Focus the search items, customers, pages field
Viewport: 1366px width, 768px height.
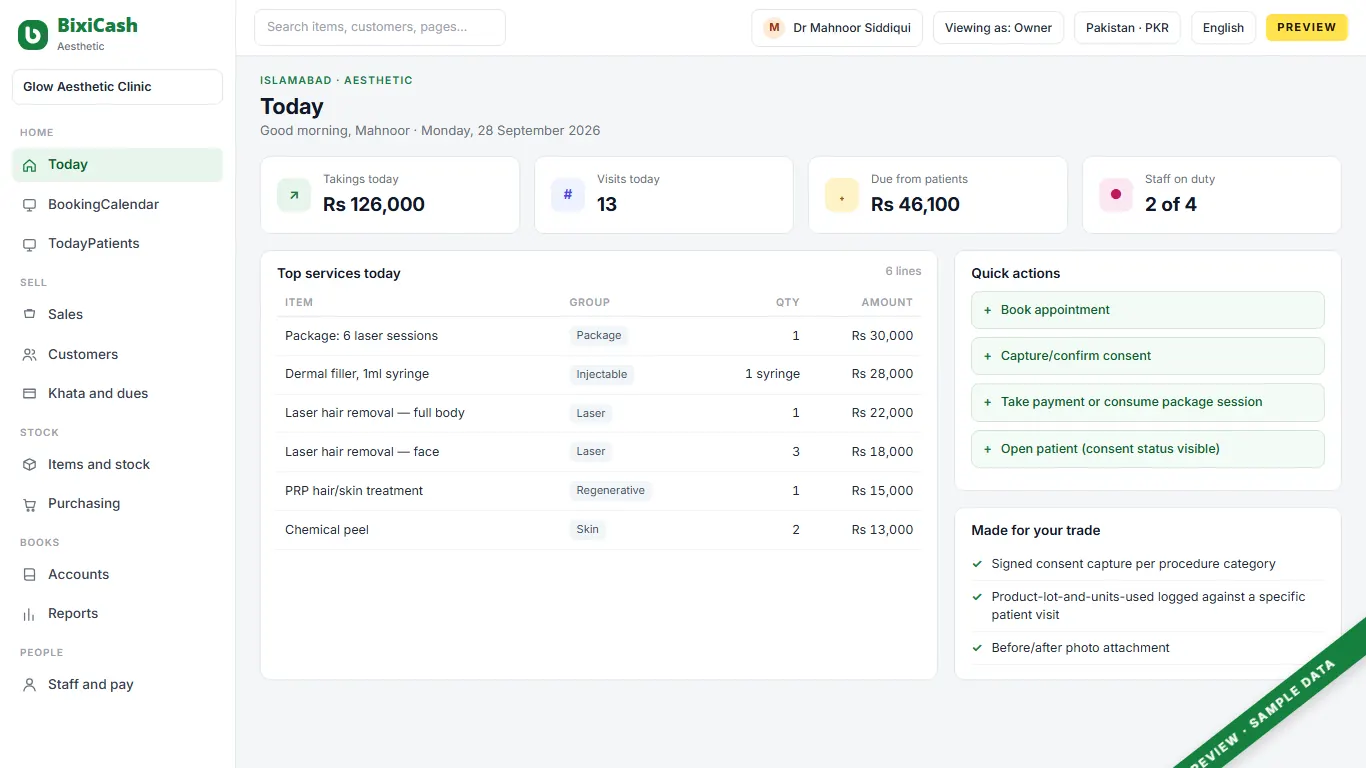click(380, 28)
